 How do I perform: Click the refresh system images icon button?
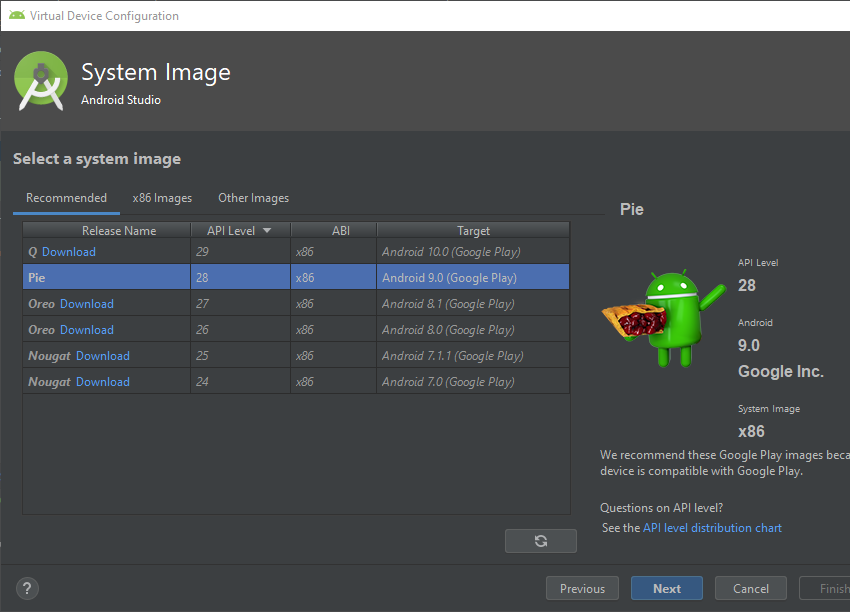click(x=540, y=541)
